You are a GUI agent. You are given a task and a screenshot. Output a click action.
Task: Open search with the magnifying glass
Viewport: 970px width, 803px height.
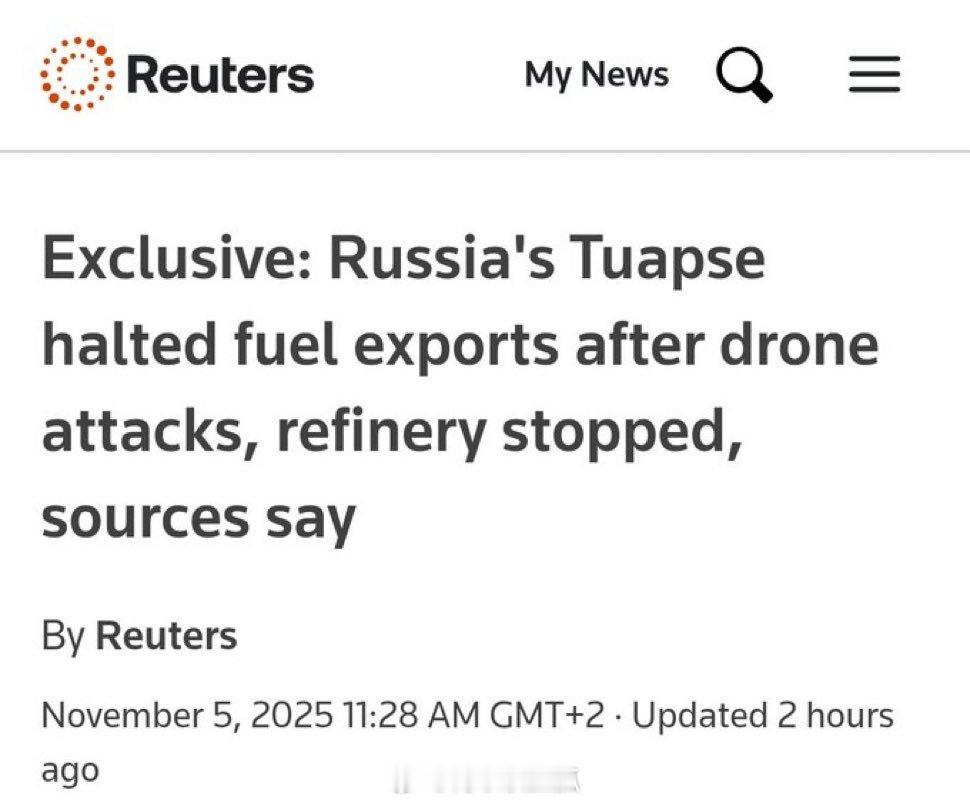pos(745,75)
